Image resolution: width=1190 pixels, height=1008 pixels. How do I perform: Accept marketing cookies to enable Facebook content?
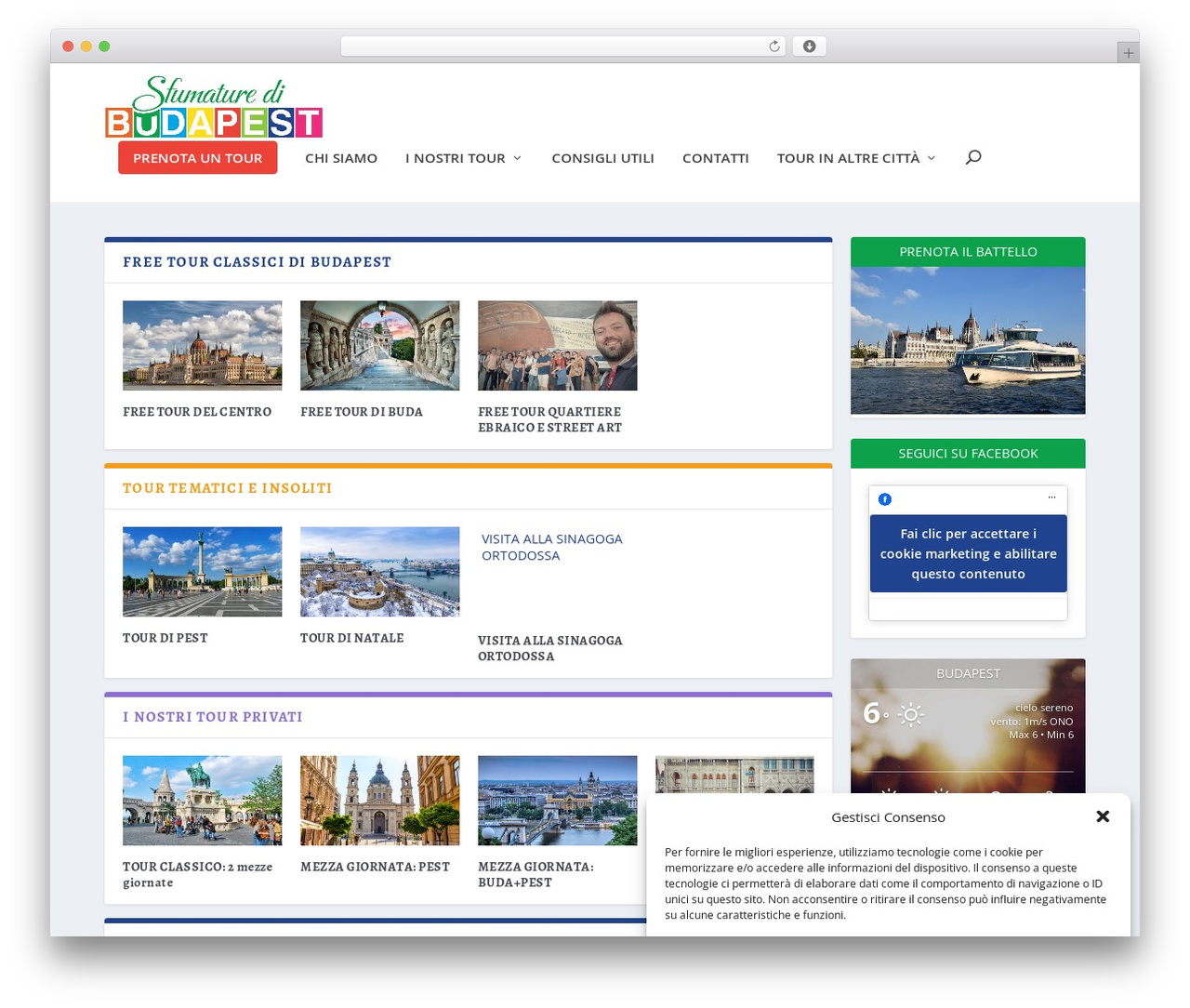(x=968, y=553)
